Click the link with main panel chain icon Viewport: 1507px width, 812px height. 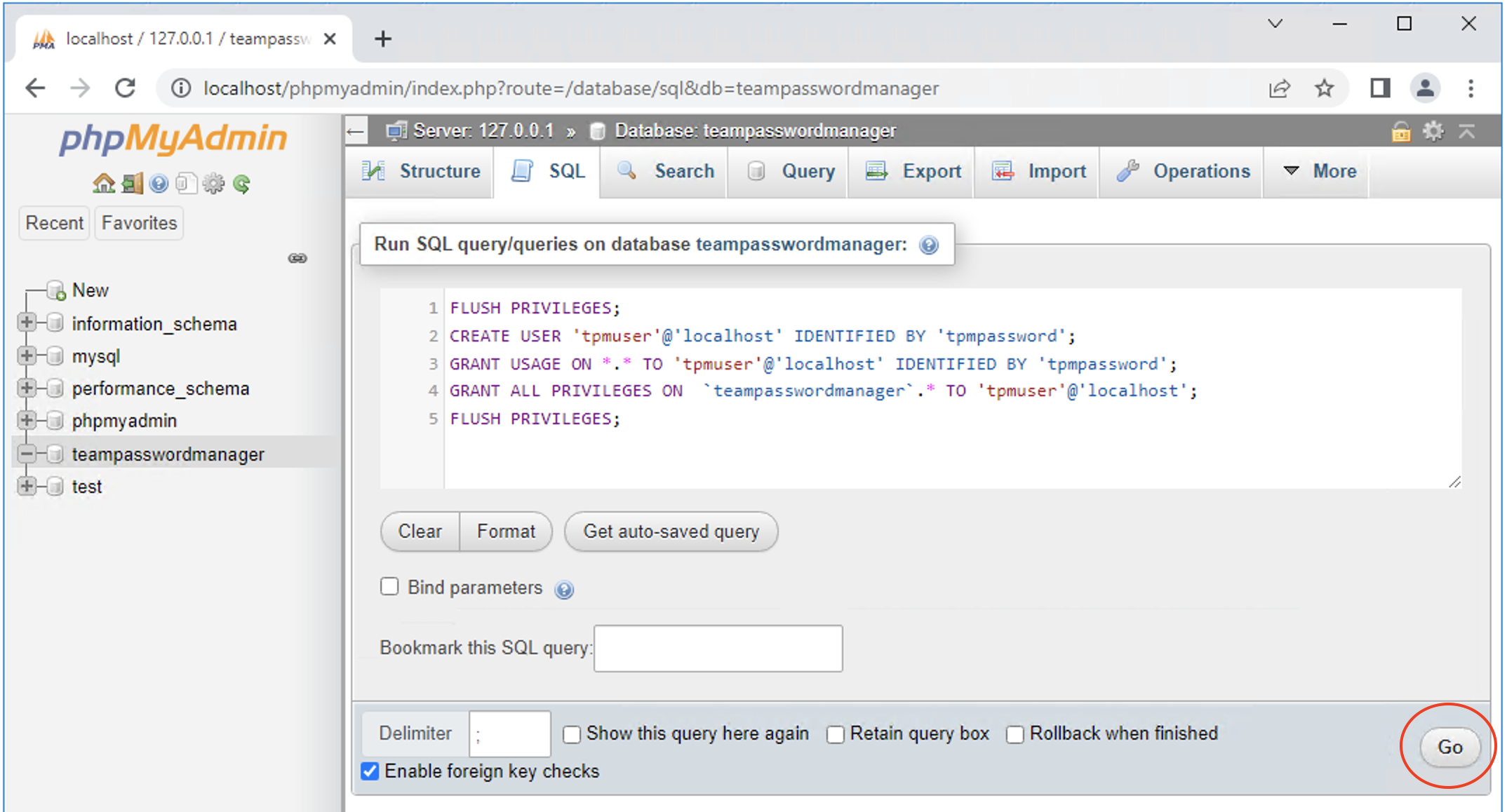click(297, 258)
